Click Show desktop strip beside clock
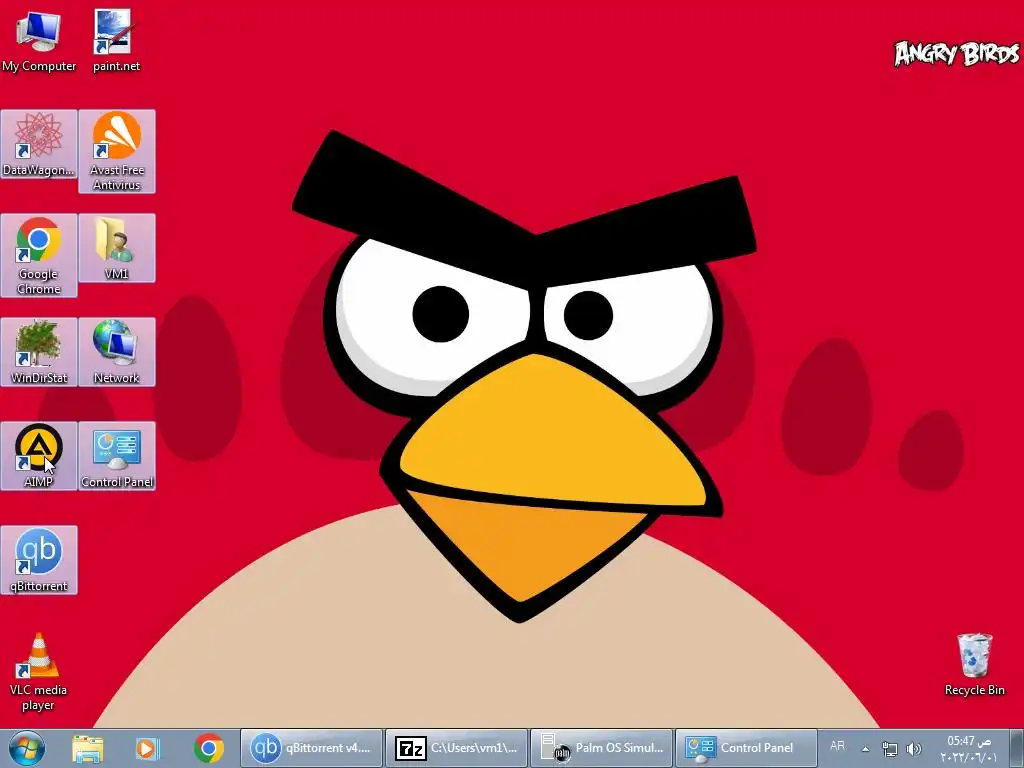 point(1016,748)
